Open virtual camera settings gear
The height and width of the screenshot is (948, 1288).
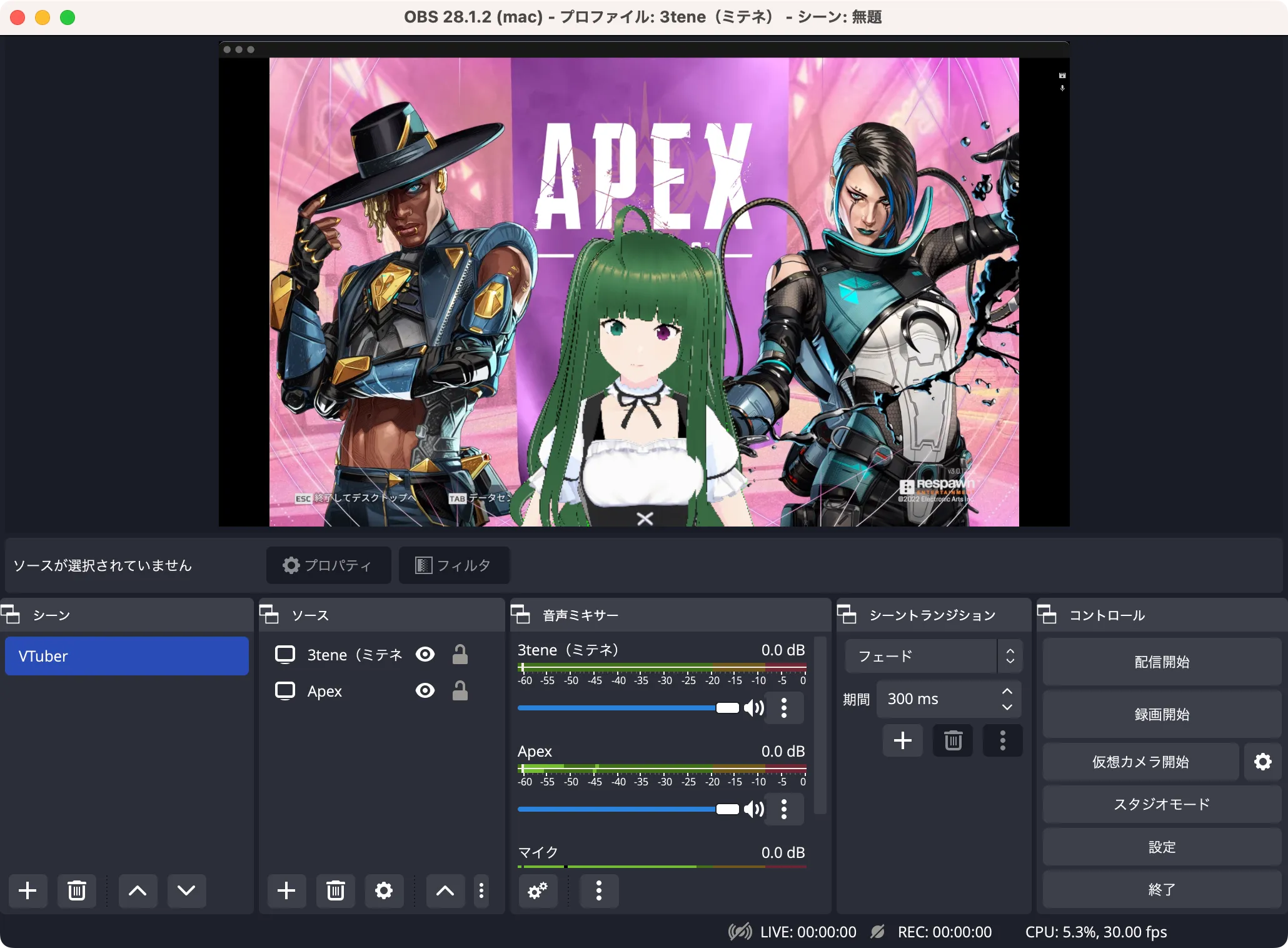pos(1263,762)
